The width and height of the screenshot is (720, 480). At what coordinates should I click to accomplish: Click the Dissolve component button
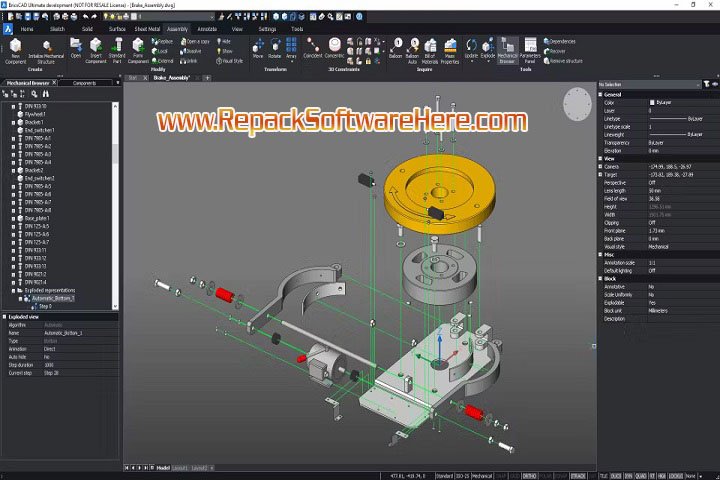[x=191, y=51]
